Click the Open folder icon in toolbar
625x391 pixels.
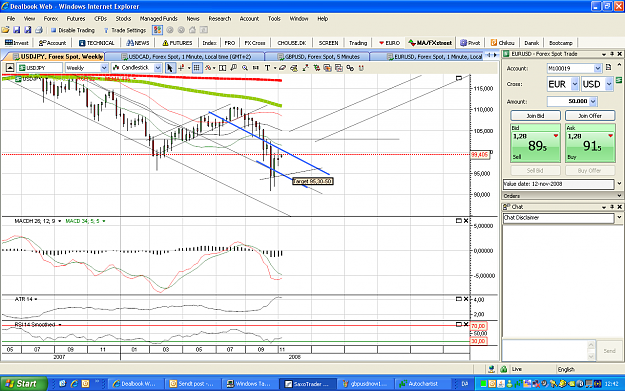[x=5, y=30]
